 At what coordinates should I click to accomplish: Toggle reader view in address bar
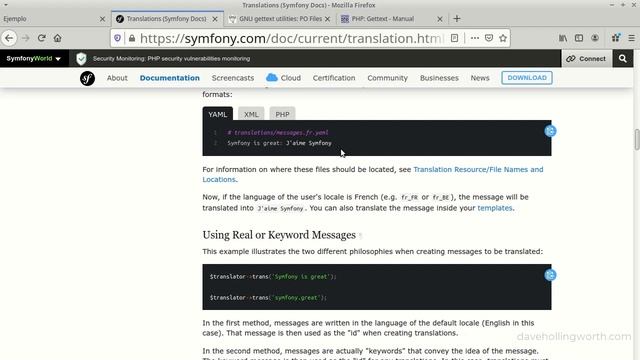click(x=454, y=38)
